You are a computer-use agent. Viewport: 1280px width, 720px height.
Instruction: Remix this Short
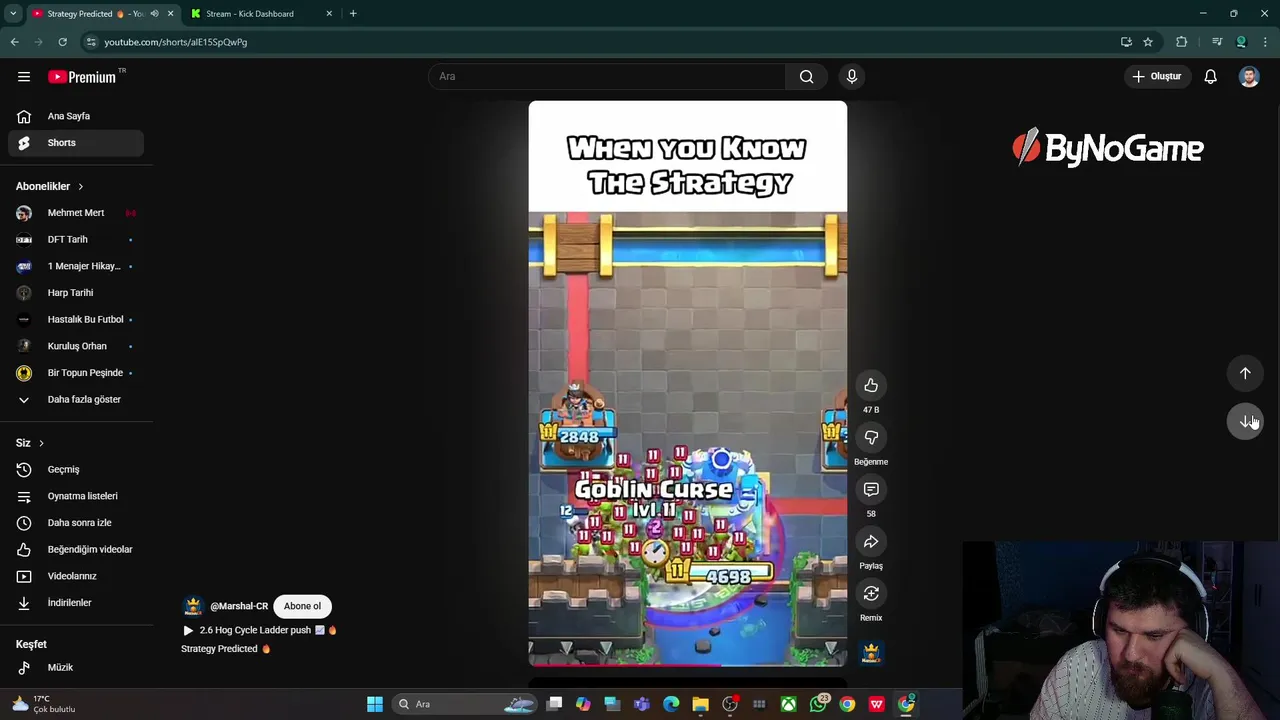[871, 594]
